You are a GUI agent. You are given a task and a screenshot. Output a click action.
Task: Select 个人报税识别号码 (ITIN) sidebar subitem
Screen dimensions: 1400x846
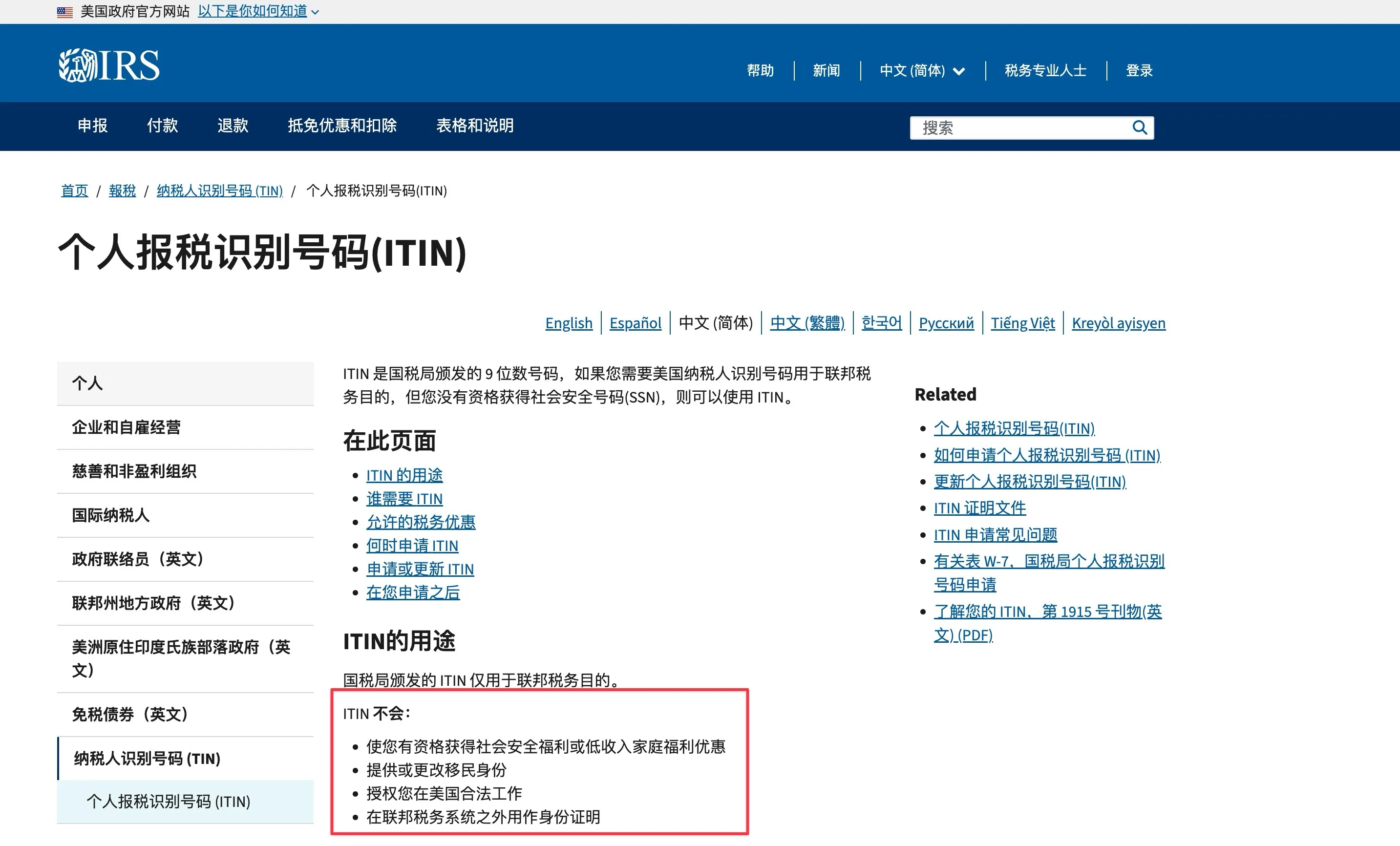185,802
